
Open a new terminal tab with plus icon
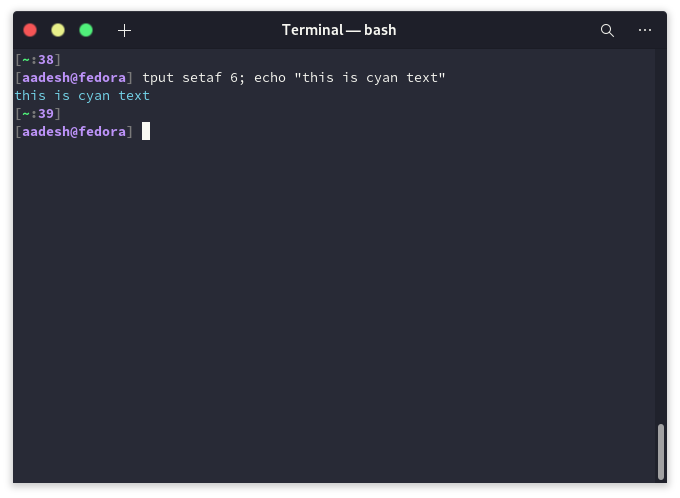pyautogui.click(x=124, y=30)
